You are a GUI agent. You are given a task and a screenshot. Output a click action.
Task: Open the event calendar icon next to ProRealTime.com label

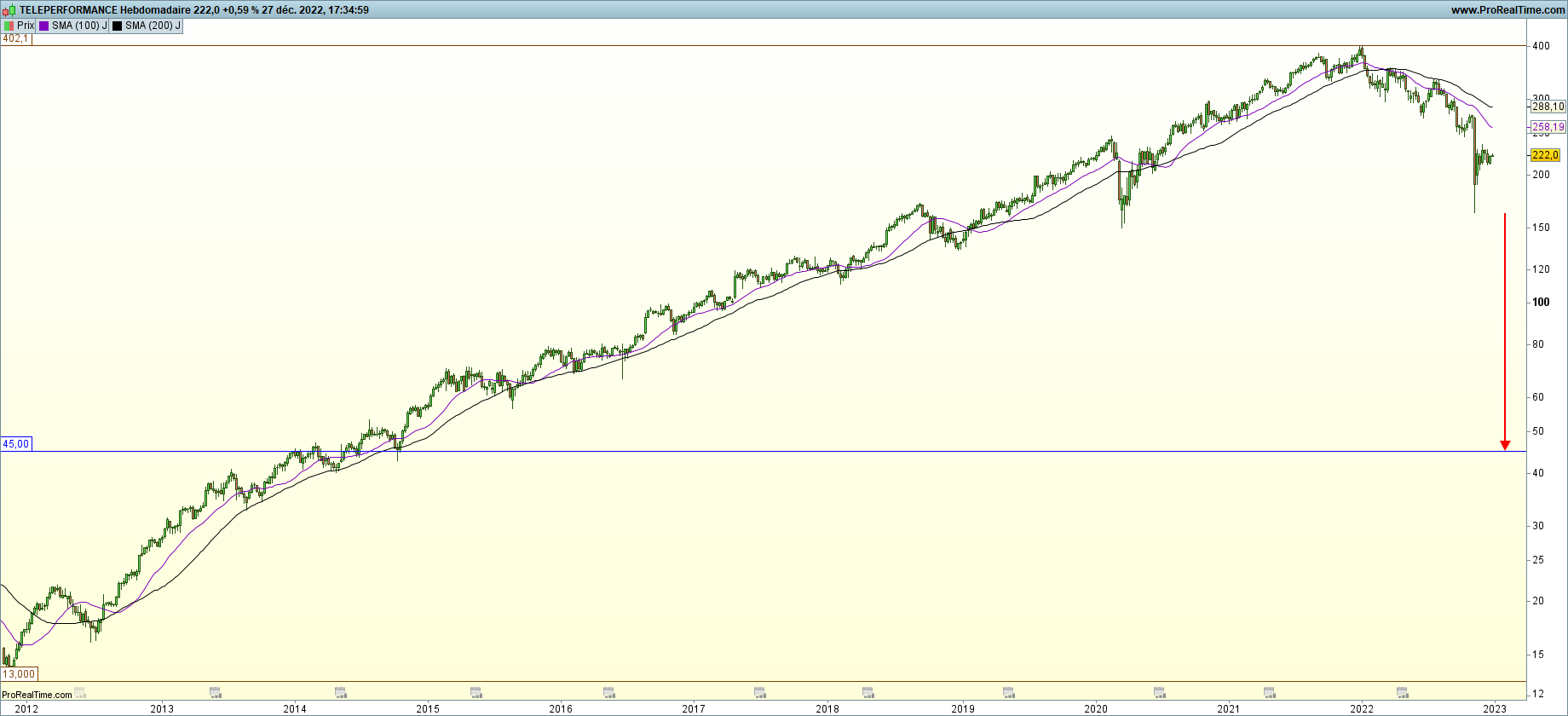tap(80, 693)
